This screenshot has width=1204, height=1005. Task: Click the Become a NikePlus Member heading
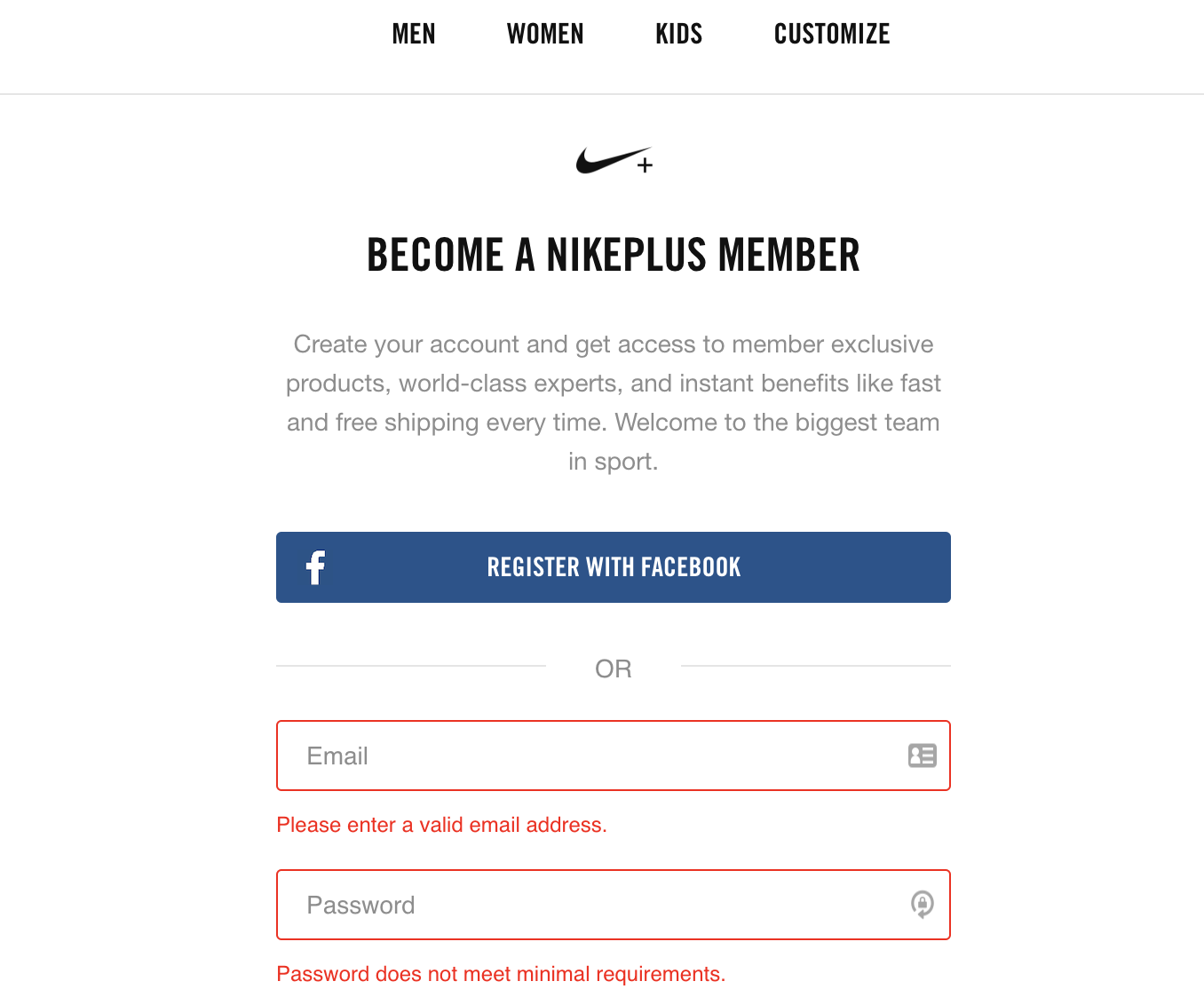tap(614, 255)
